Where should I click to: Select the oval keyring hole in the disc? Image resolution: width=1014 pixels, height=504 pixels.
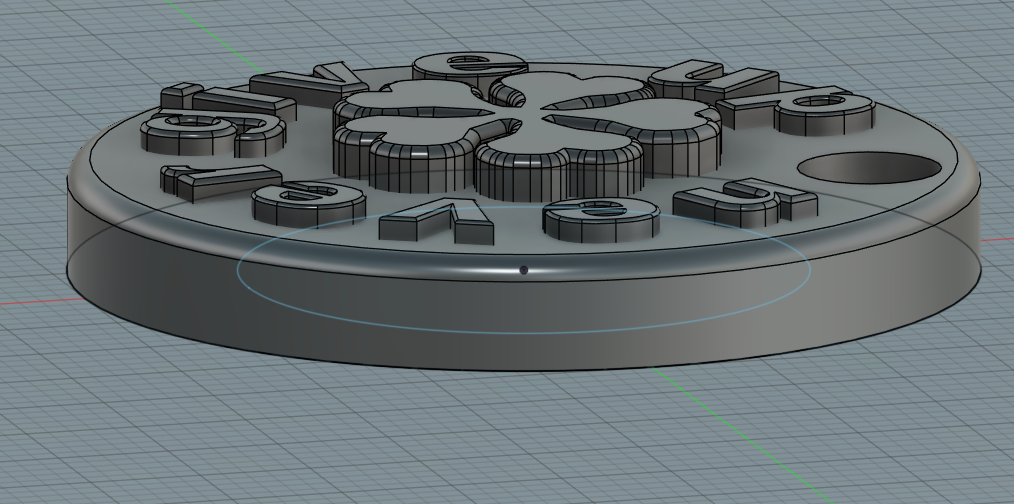871,168
